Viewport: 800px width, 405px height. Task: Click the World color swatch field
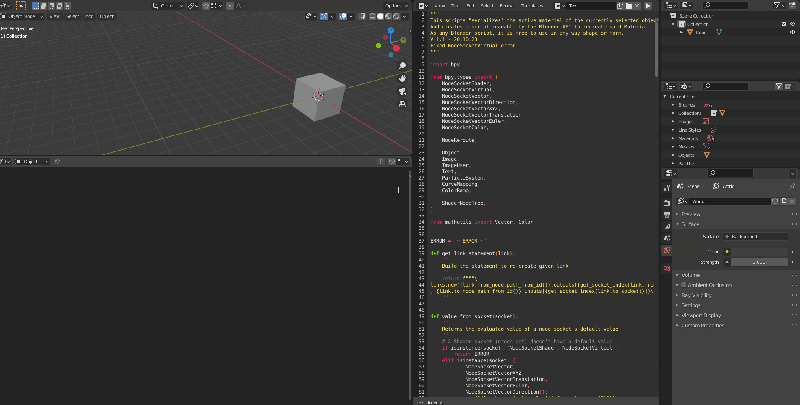759,251
